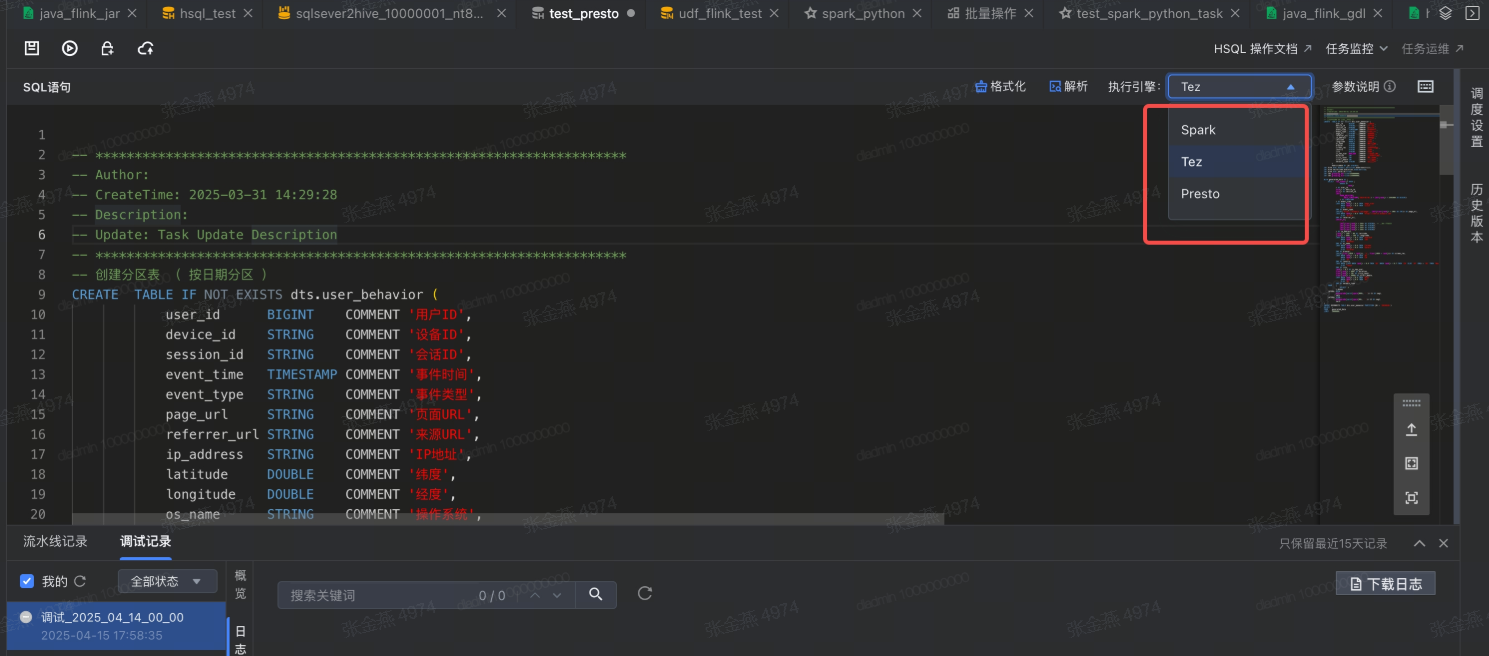Viewport: 1489px width, 656px height.
Task: Click the line 6 Update description comment
Action: (x=205, y=234)
